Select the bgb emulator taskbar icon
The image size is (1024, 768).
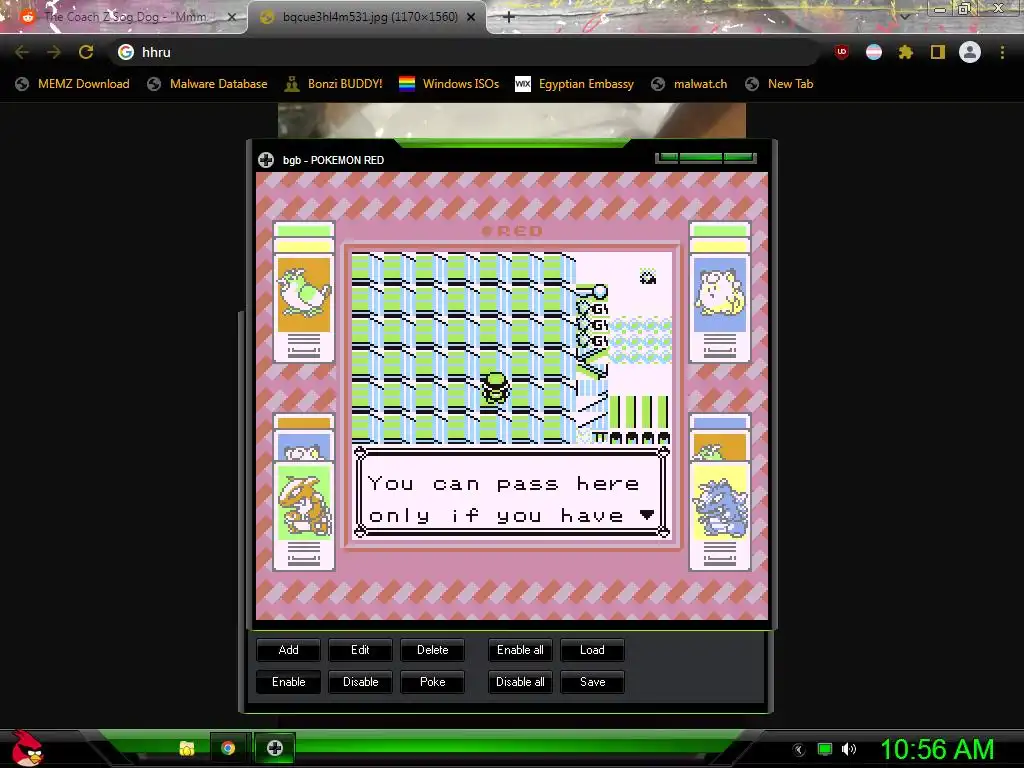pyautogui.click(x=275, y=748)
